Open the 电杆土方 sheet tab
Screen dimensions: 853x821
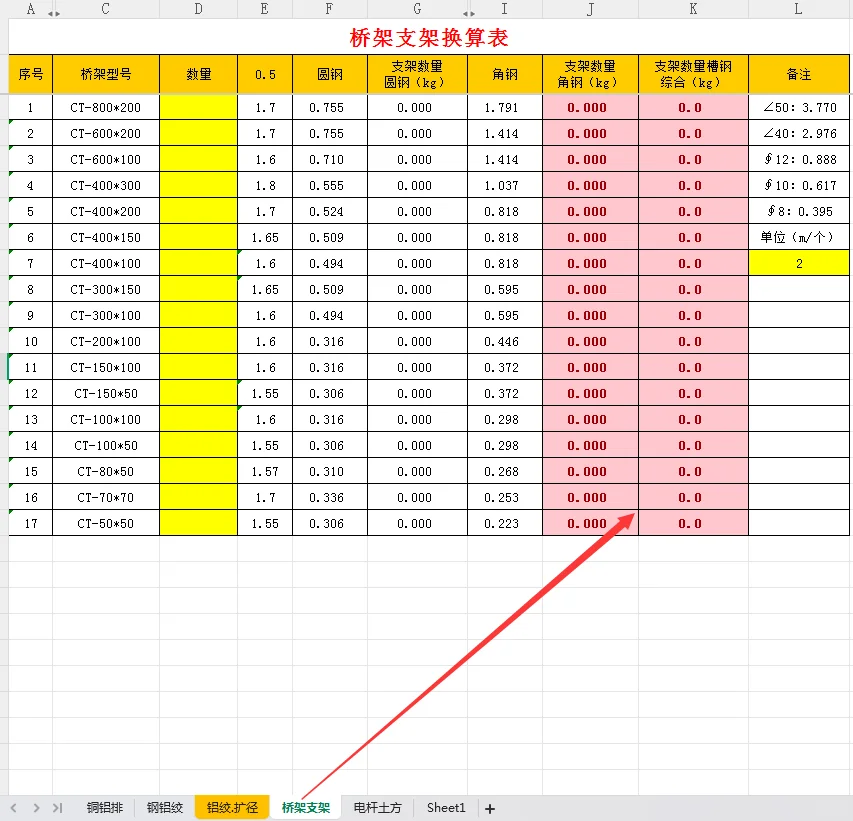click(x=376, y=807)
